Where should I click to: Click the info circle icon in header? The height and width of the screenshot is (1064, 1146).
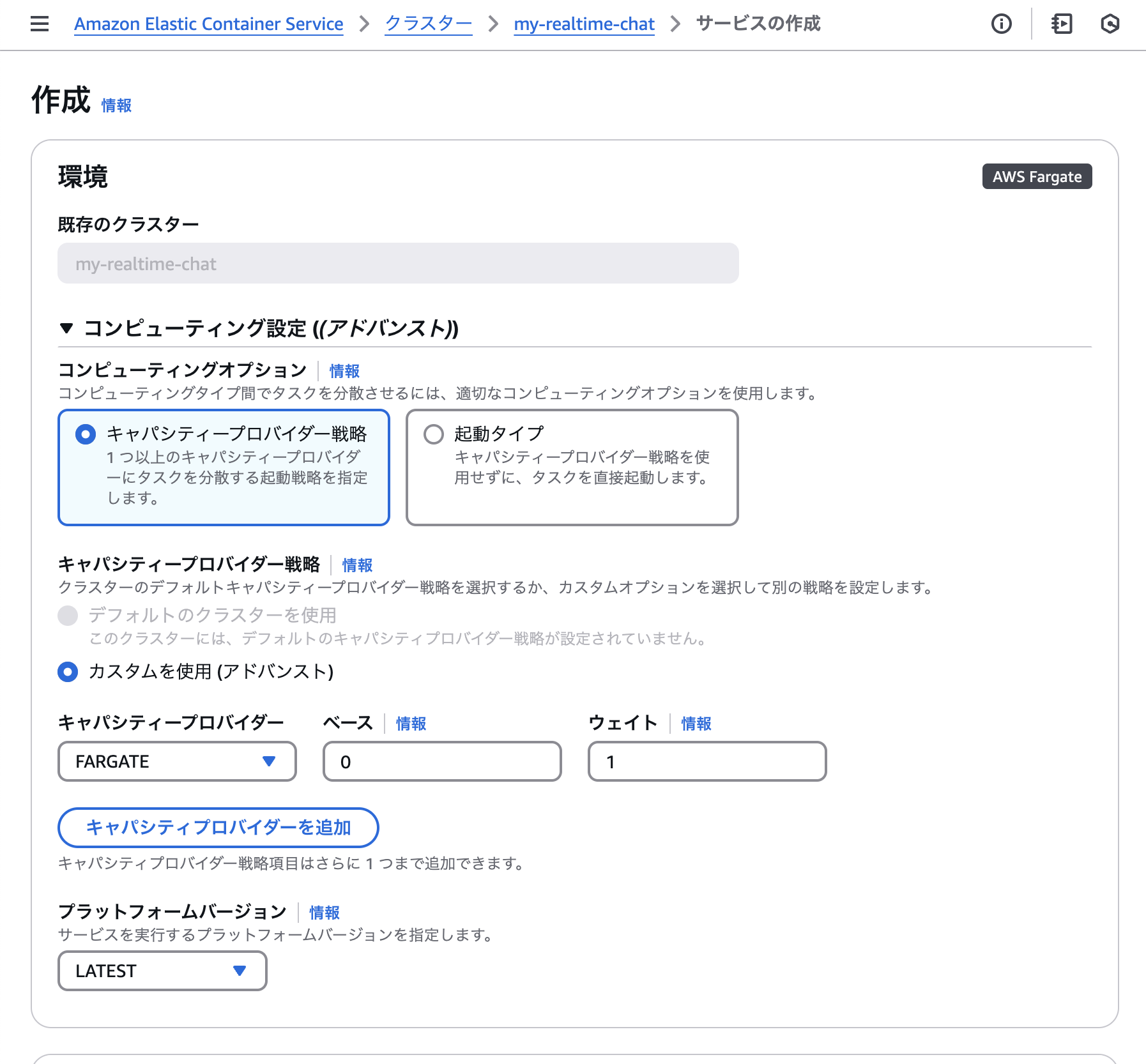tap(1001, 24)
